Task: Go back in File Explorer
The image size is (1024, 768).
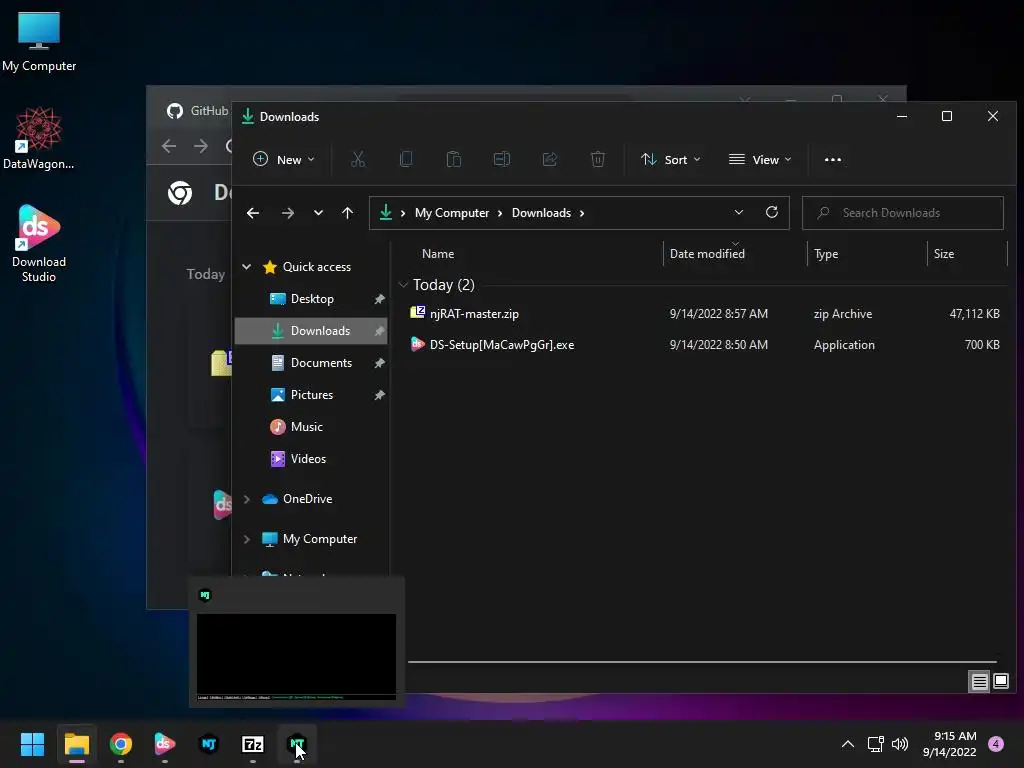Action: pos(253,213)
